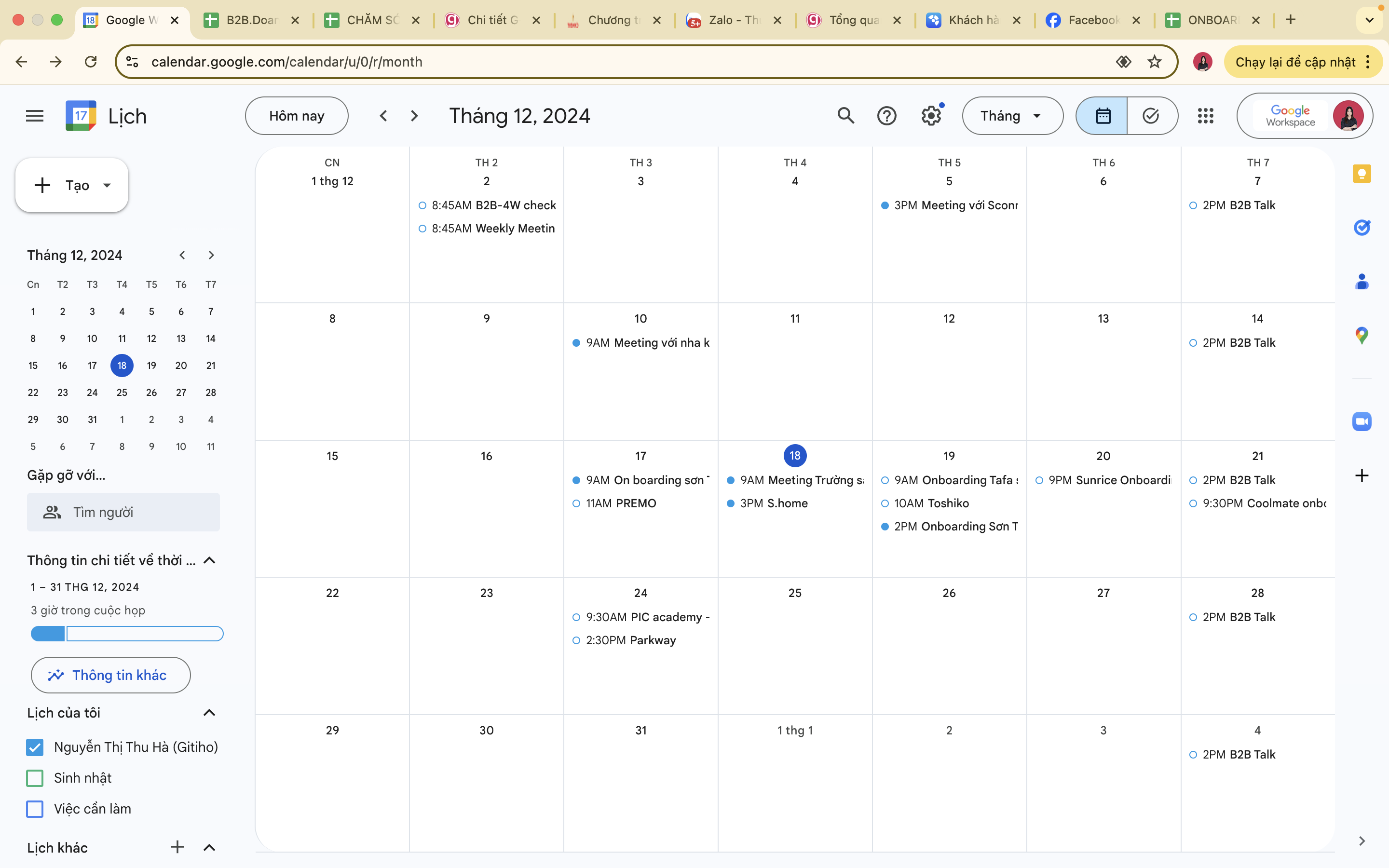1389x868 pixels.
Task: Open Google Keep side panel icon
Action: [x=1362, y=174]
